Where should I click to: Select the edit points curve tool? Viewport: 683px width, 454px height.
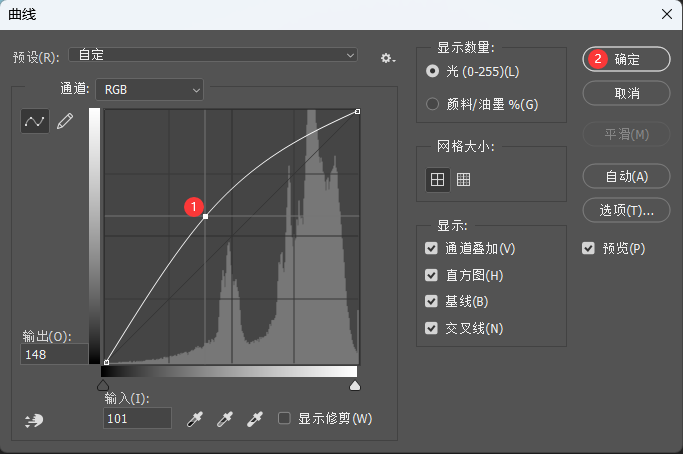coord(35,121)
